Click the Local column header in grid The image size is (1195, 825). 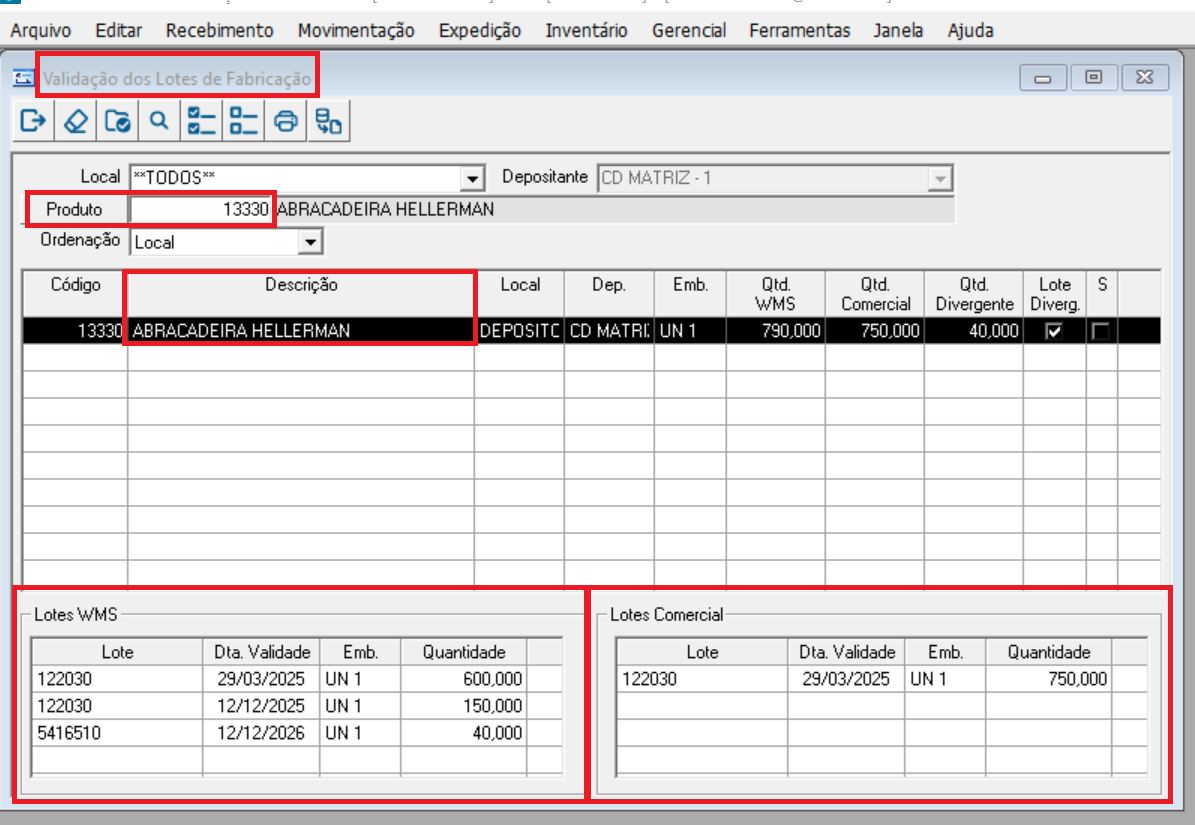click(520, 293)
